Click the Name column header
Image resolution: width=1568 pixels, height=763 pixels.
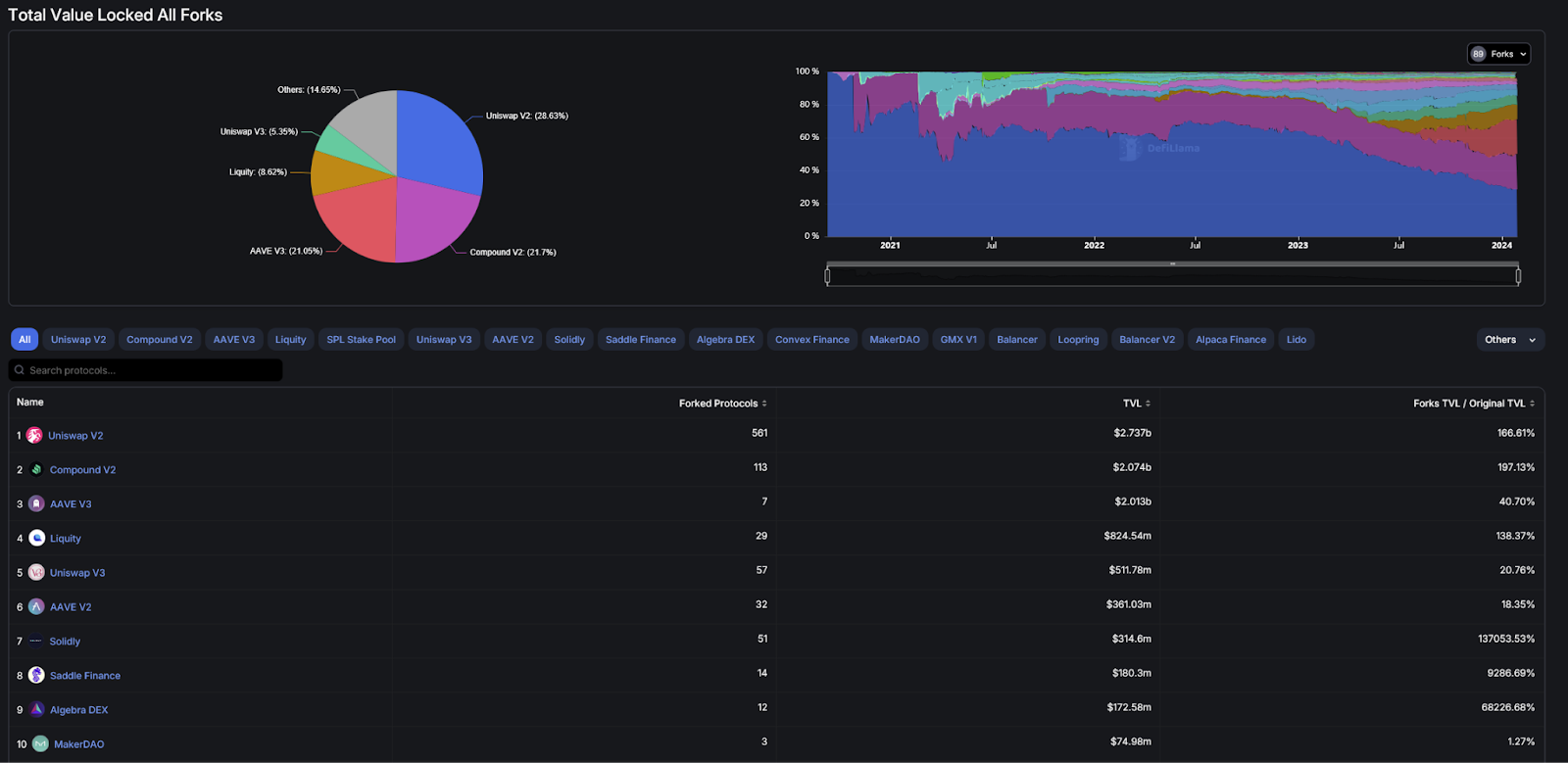(30, 403)
